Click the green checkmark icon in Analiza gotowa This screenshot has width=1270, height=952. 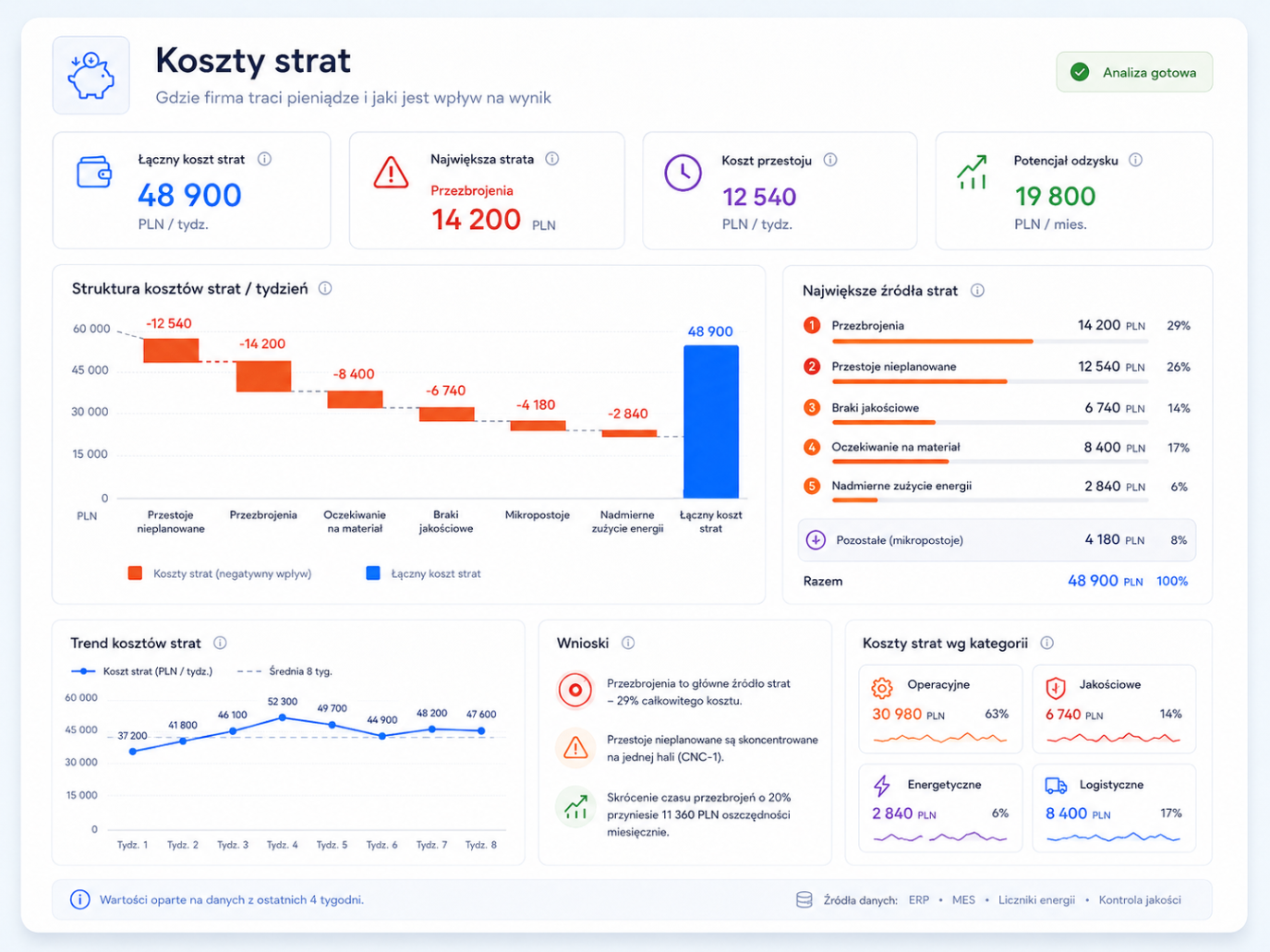1079,72
